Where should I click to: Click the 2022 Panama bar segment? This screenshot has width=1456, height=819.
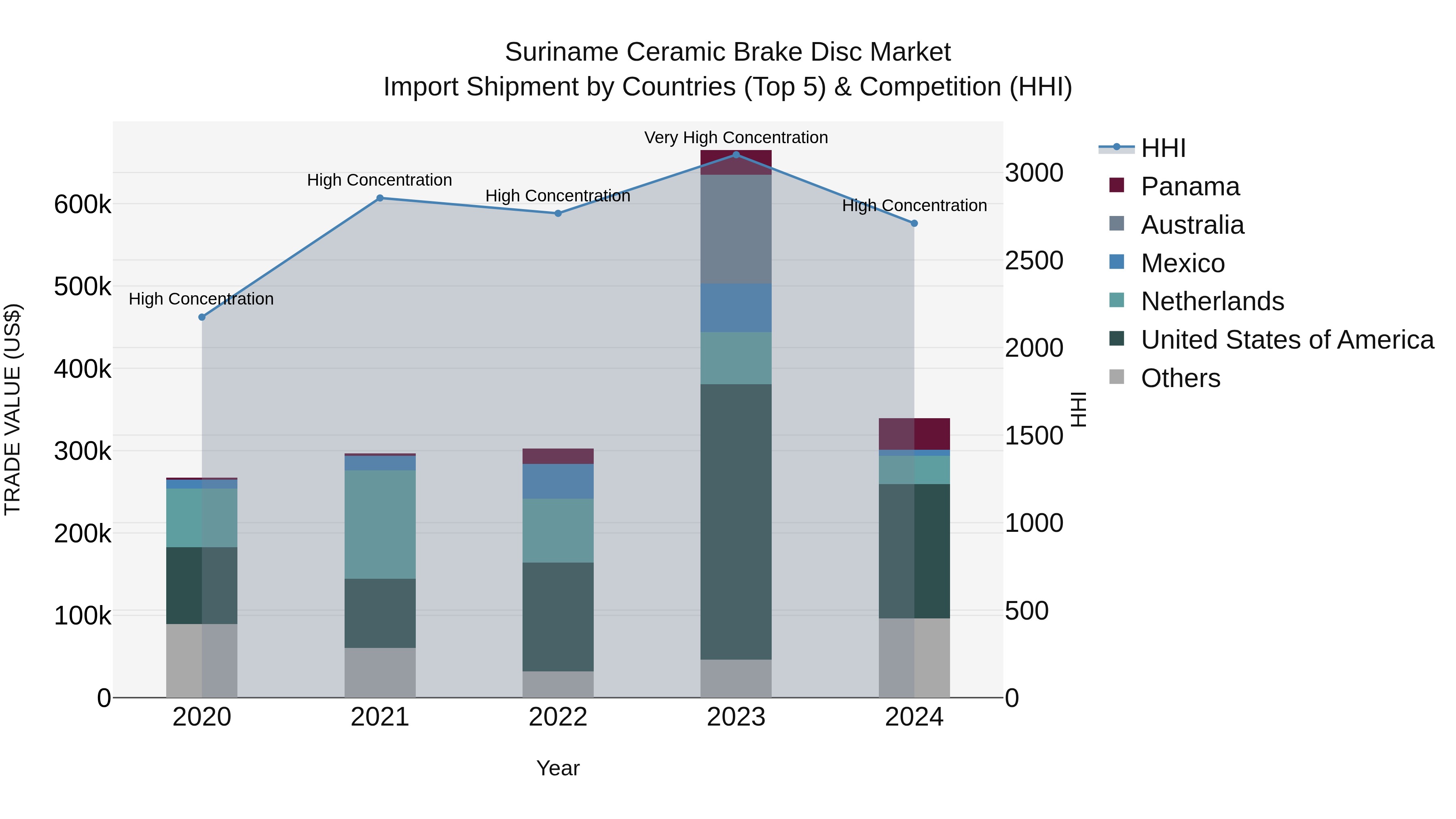pos(558,456)
